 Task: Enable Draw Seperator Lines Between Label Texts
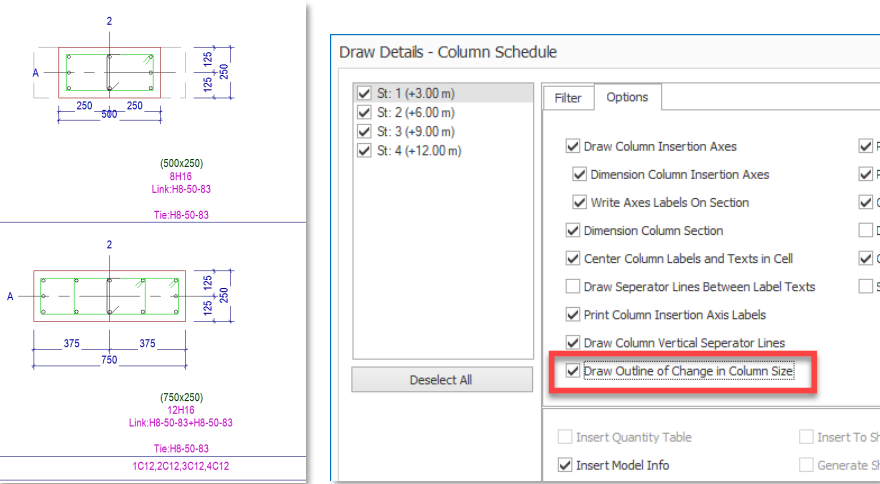573,286
